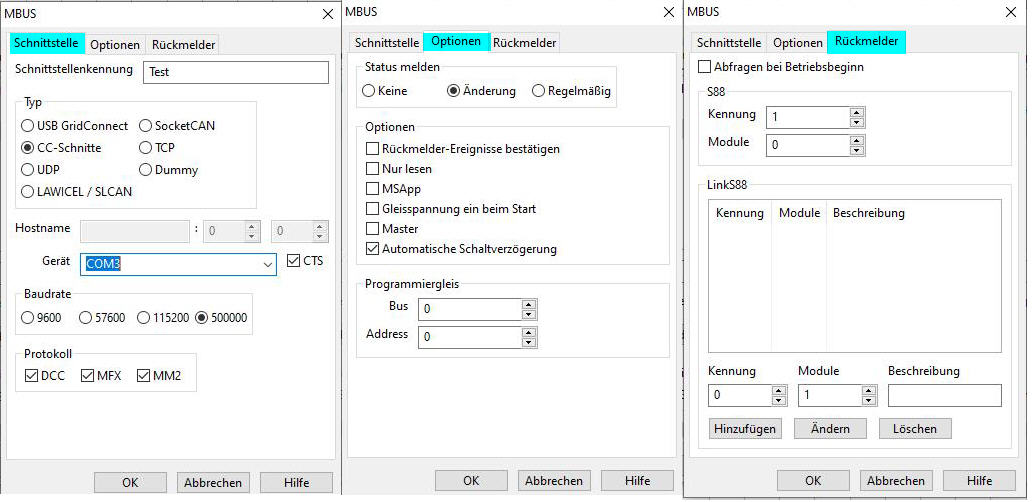Focus the LinkS88 Beschreibung input field
1033x502 pixels.
(x=944, y=396)
